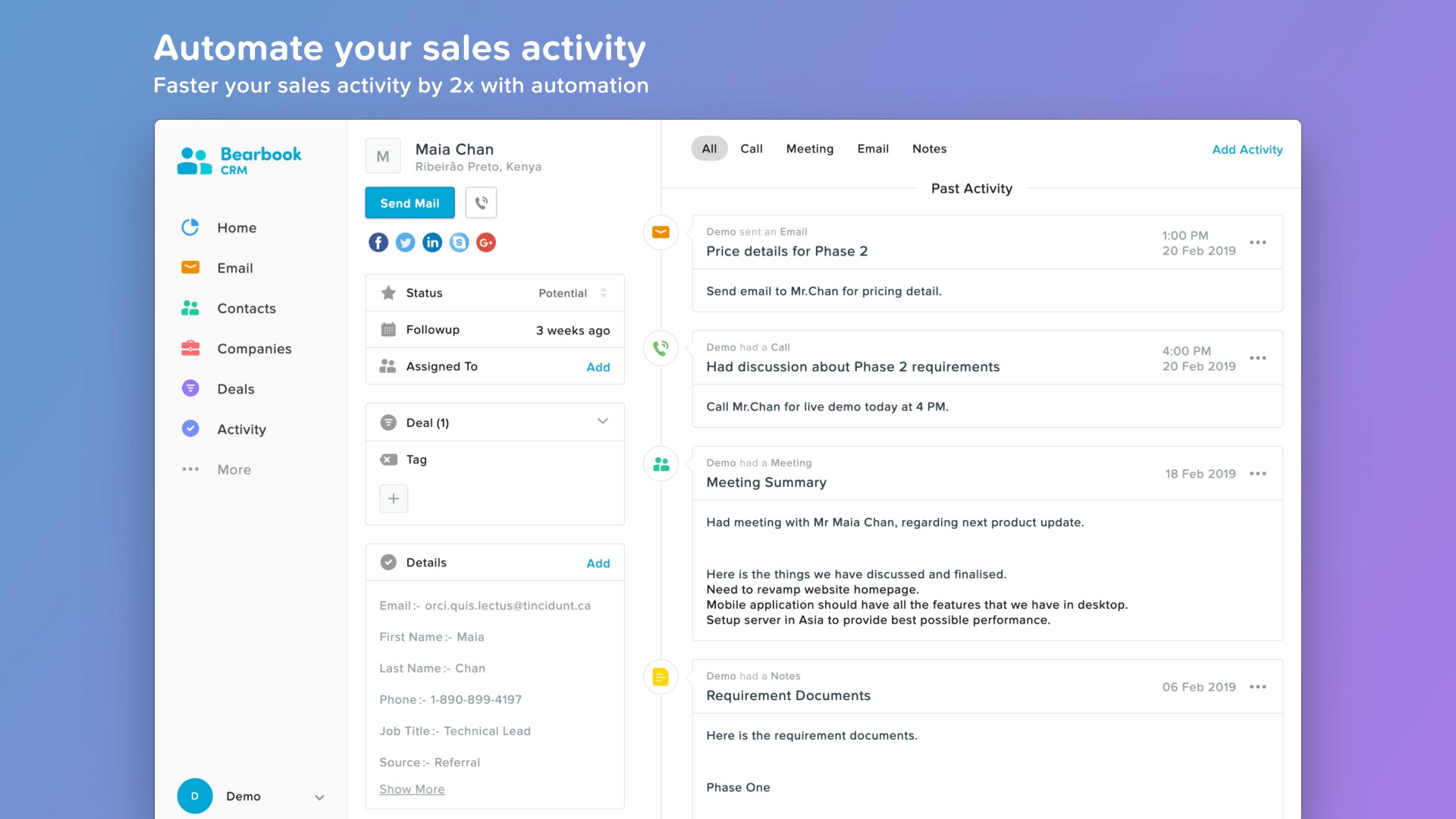1456x819 pixels.
Task: Open the Twitter social icon
Action: click(406, 243)
